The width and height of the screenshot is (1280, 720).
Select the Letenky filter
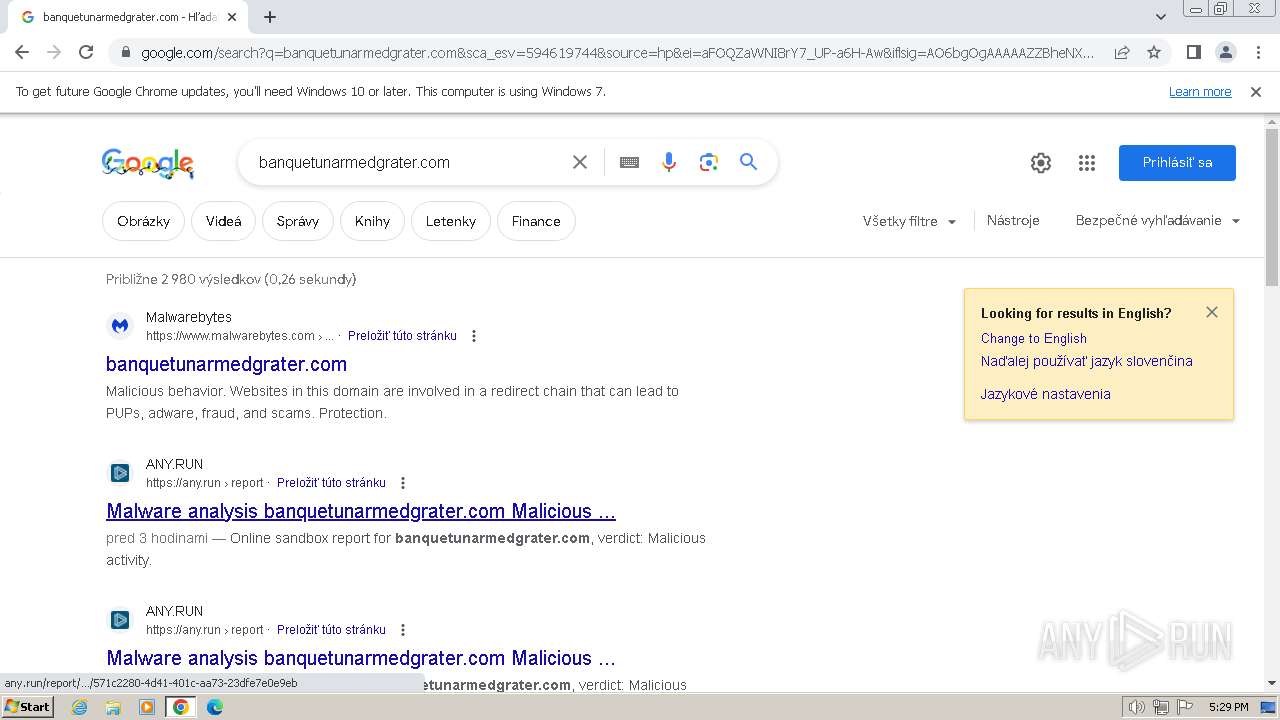pos(451,221)
